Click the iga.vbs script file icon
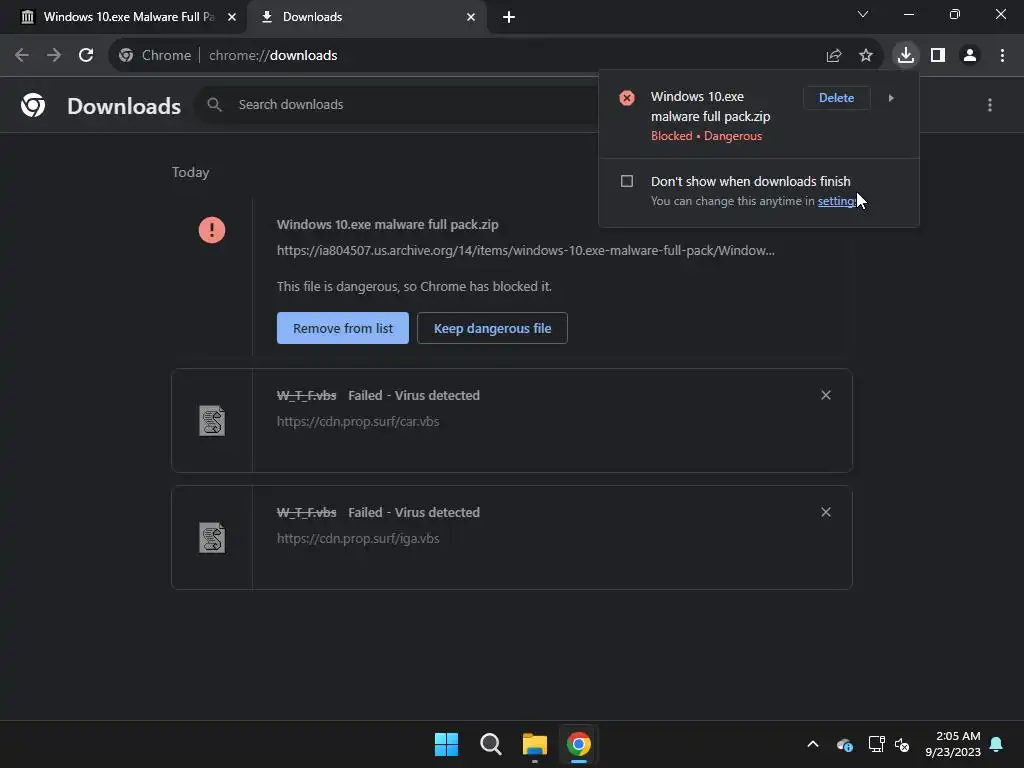This screenshot has width=1024, height=768. (212, 537)
